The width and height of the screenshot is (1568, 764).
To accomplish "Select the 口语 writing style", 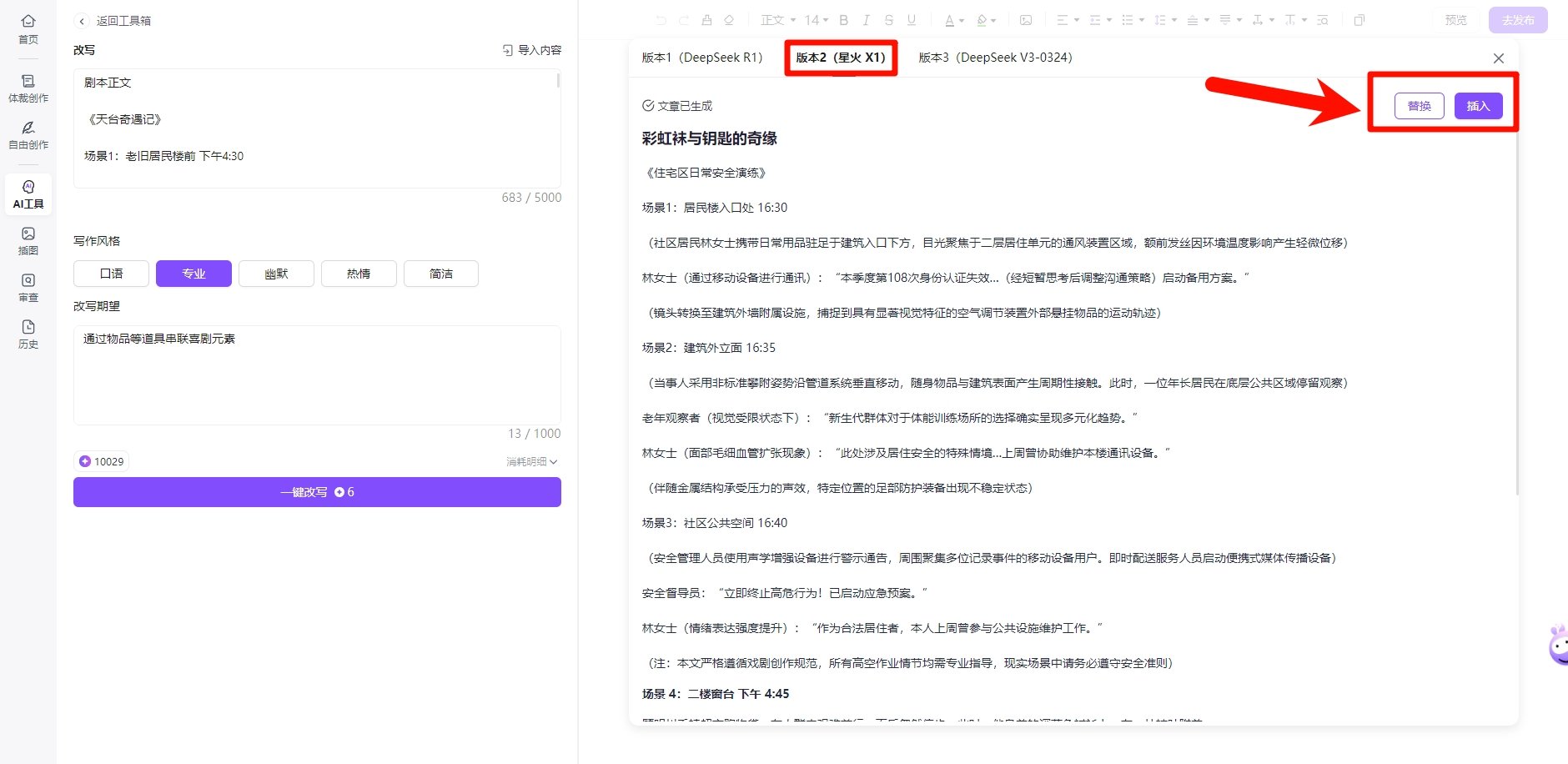I will [110, 273].
